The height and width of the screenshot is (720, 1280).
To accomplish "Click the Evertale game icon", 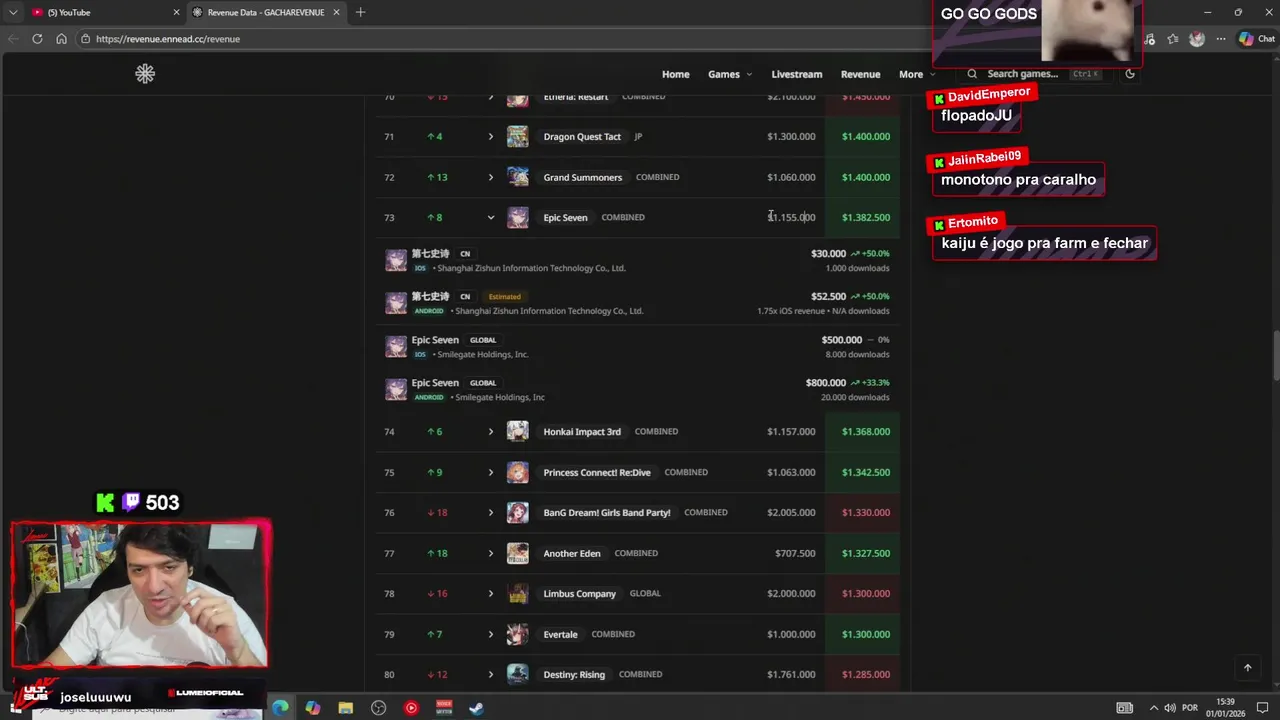I will 517,634.
